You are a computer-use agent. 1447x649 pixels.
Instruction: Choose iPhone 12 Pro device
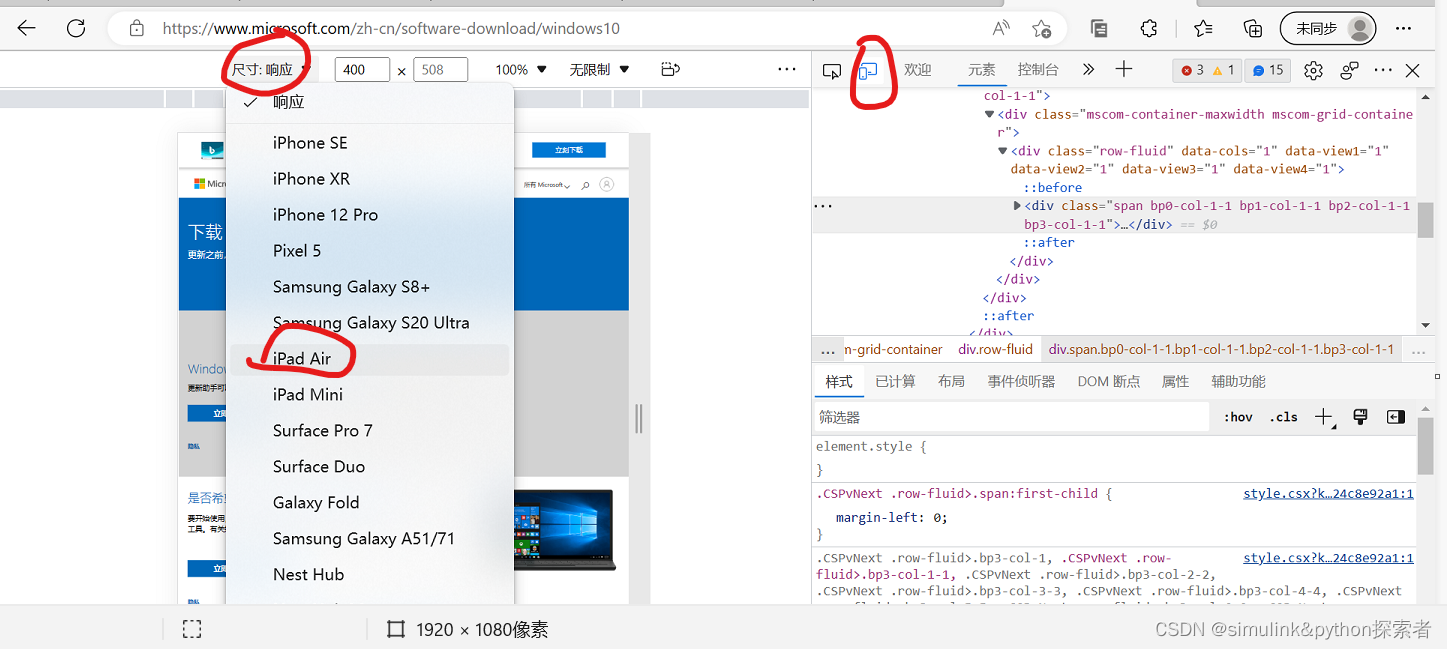pos(370,215)
